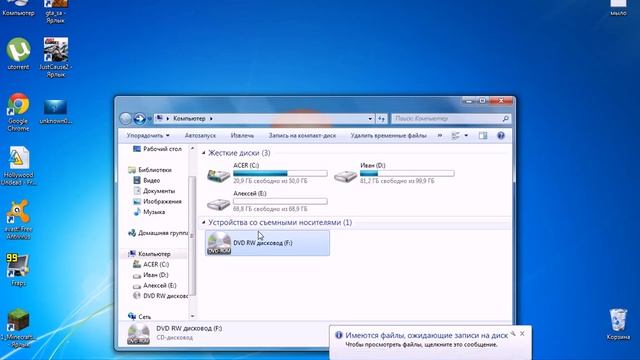Image resolution: width=640 pixels, height=360 pixels.
Task: Click '20,9 ГБ свободно из 50,0 ГБ' text
Action: [270, 181]
